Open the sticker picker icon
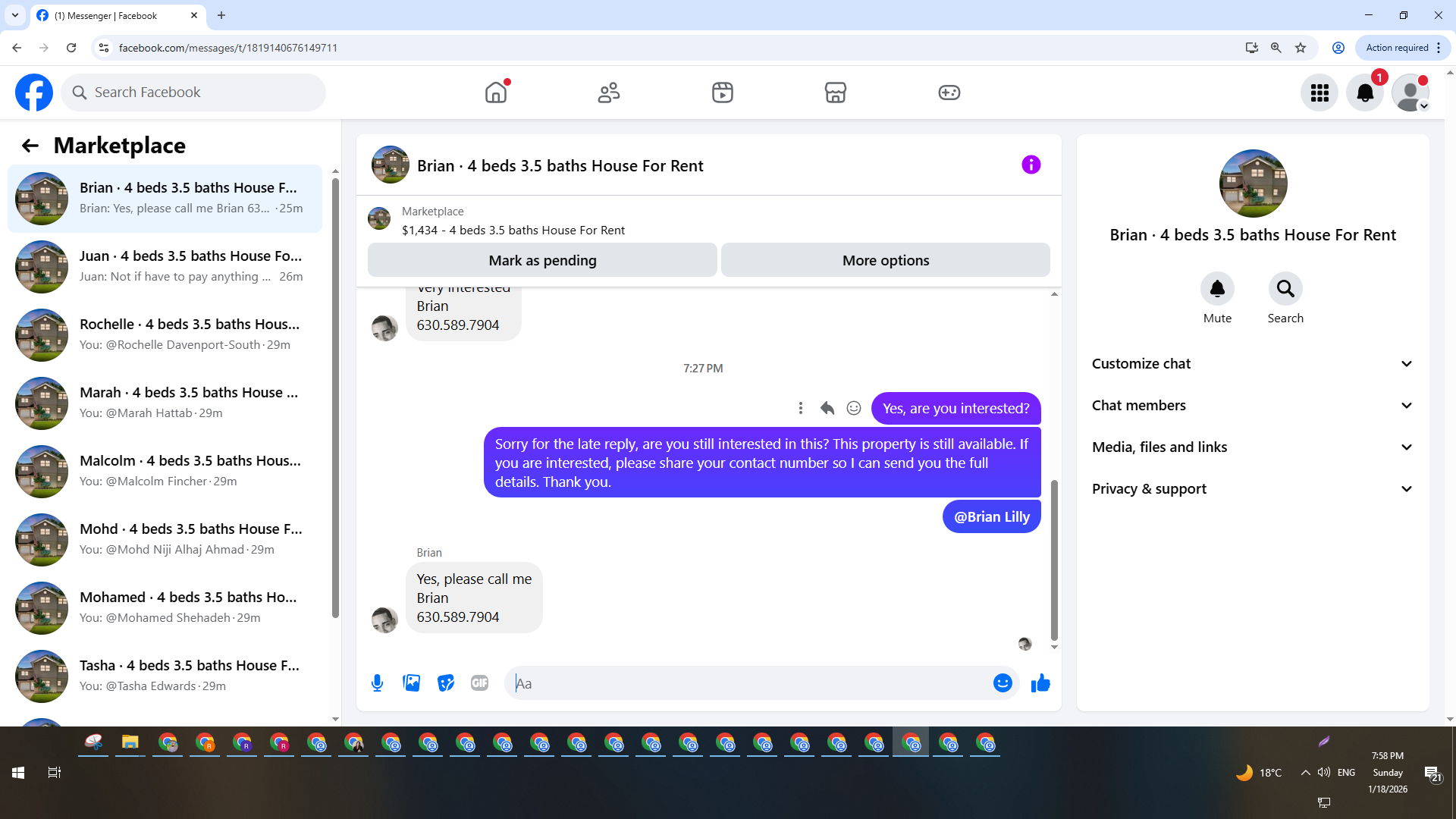The image size is (1456, 819). (x=446, y=683)
